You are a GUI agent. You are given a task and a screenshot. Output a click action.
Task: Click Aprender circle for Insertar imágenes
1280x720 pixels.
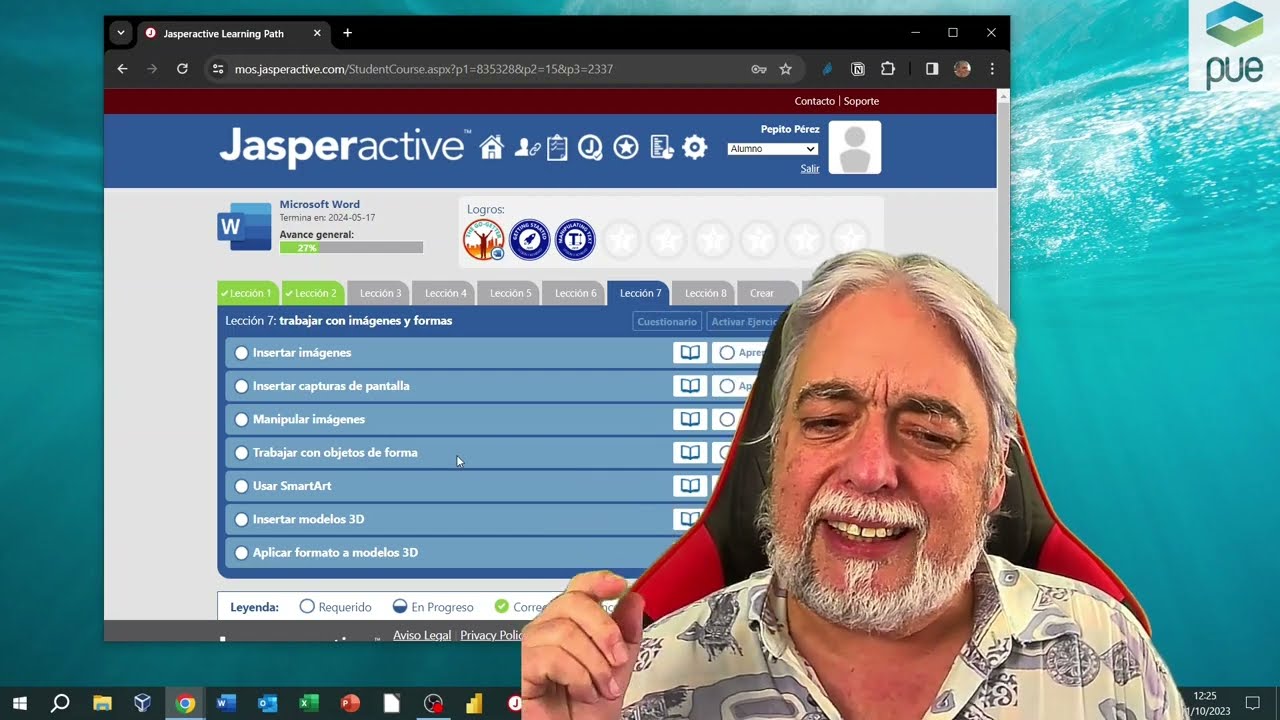(x=727, y=353)
